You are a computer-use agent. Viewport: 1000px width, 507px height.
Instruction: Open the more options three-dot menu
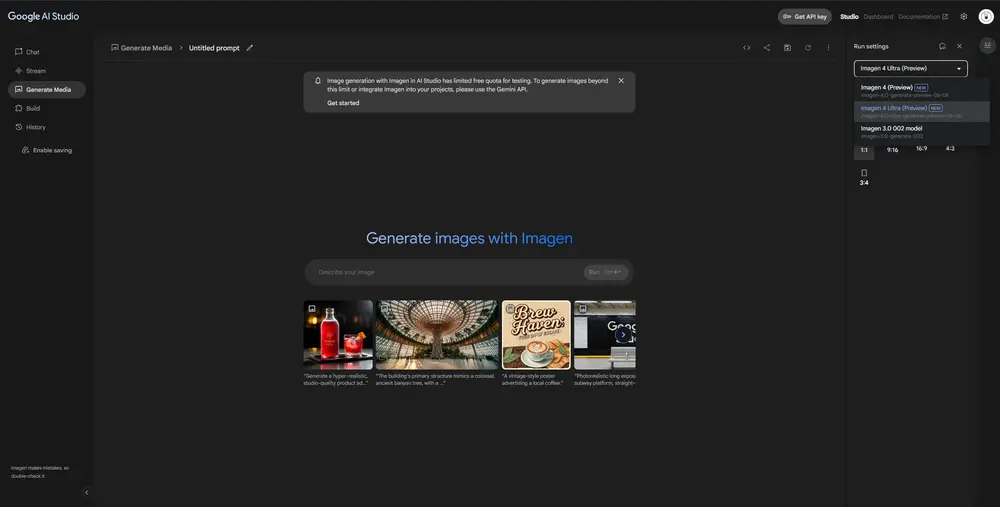coord(828,48)
